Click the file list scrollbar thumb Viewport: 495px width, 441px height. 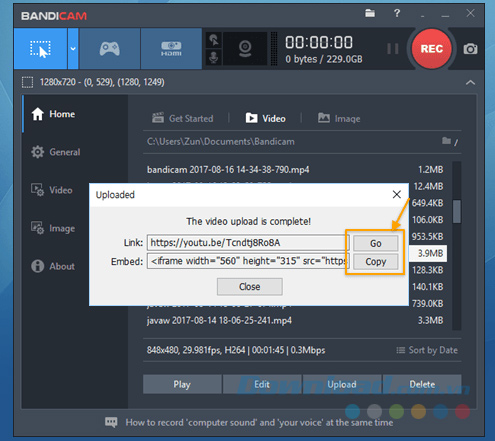[x=457, y=211]
